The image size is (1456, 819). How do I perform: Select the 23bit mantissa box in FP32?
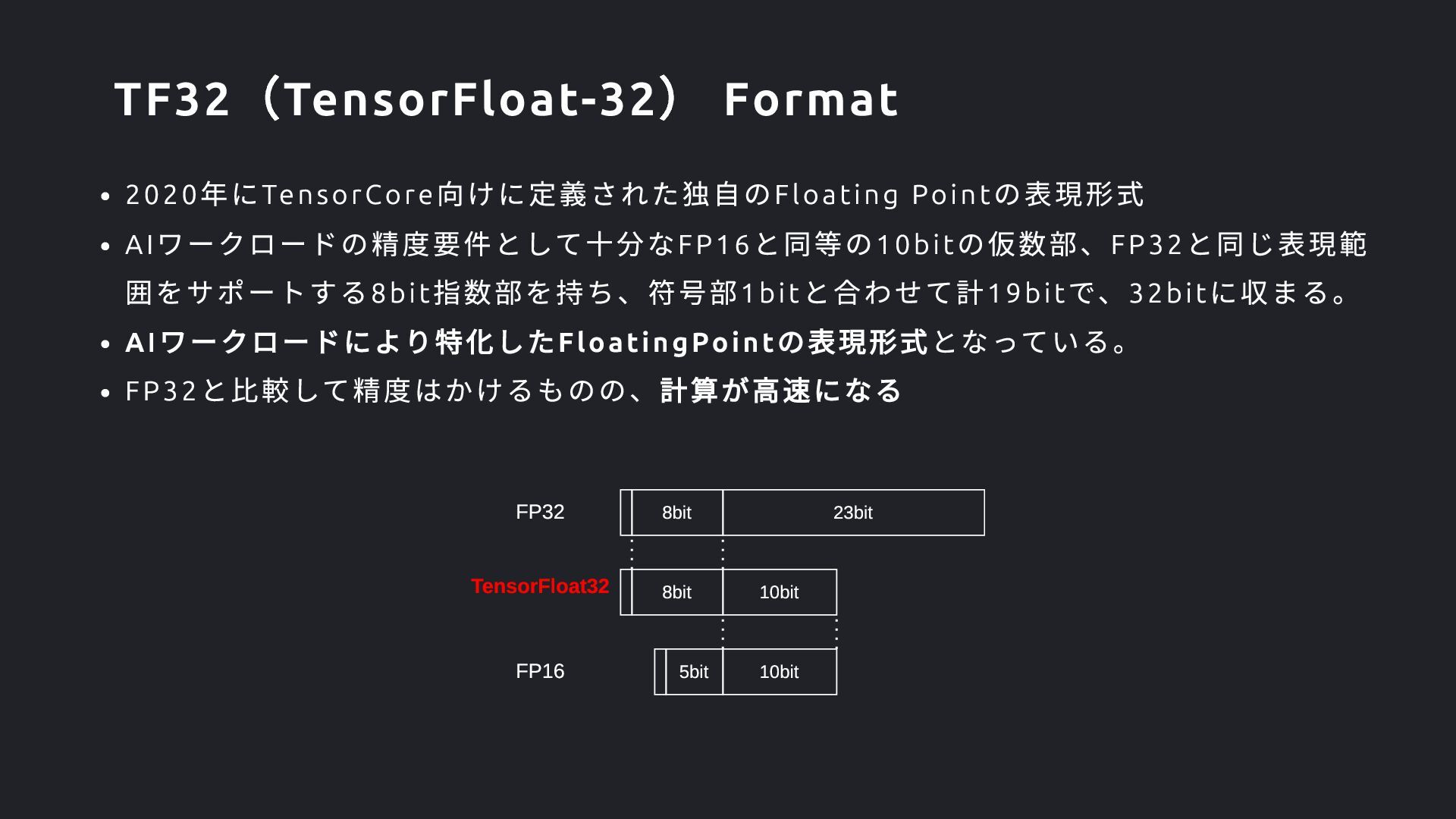click(x=853, y=513)
